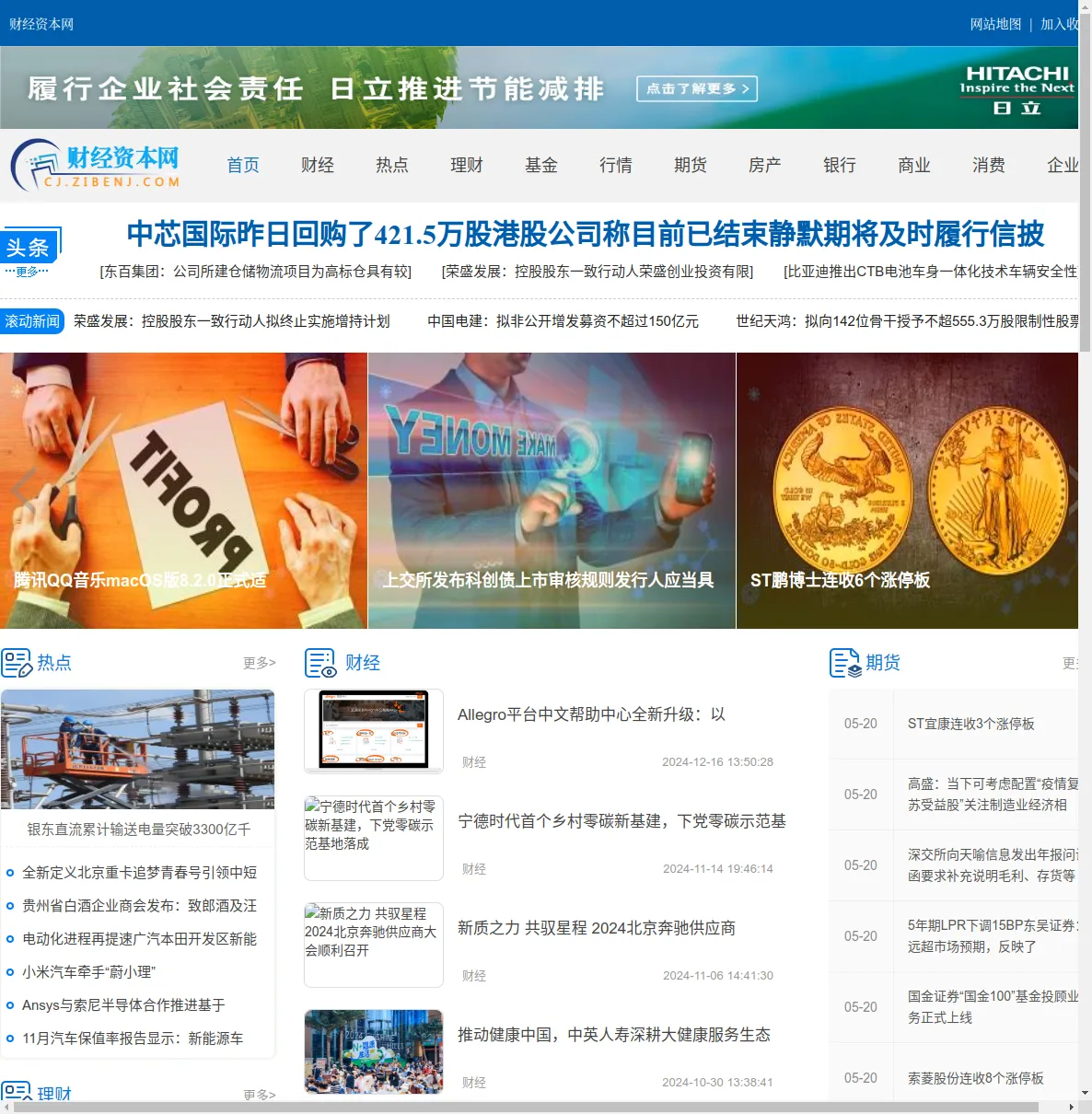The height and width of the screenshot is (1114, 1092).
Task: Open the 商业 navigation tab
Action: coord(914,165)
